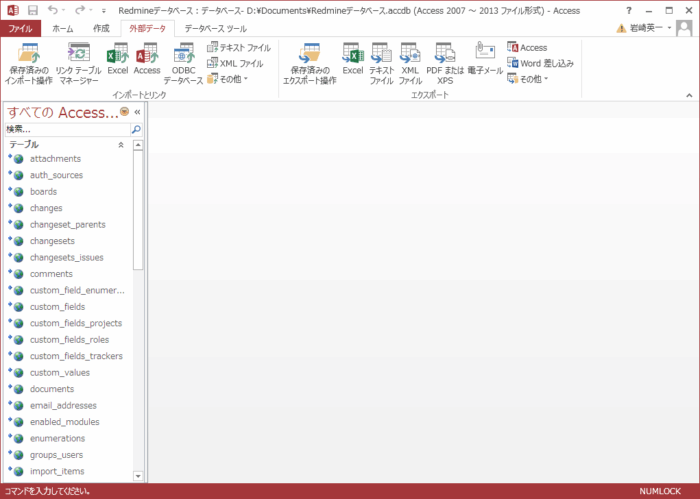Image resolution: width=700 pixels, height=499 pixels.
Task: Select the boards table
Action: click(69, 191)
